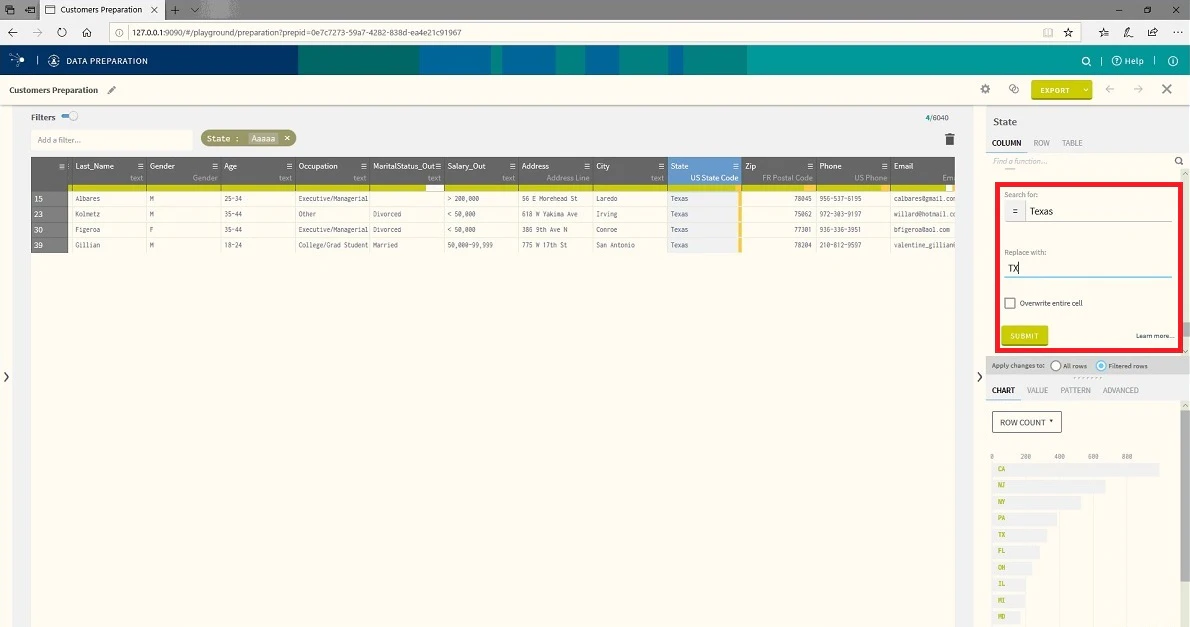Open the Learn more link

pos(1154,336)
